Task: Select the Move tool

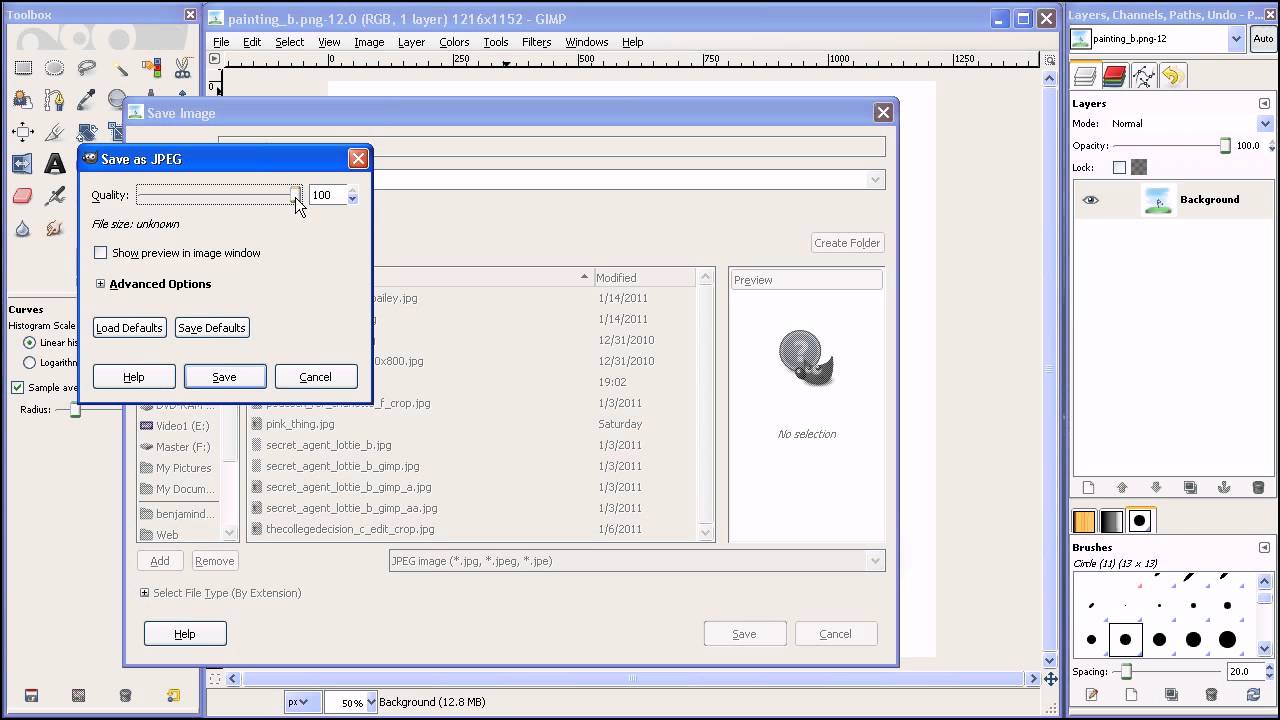Action: [23, 130]
